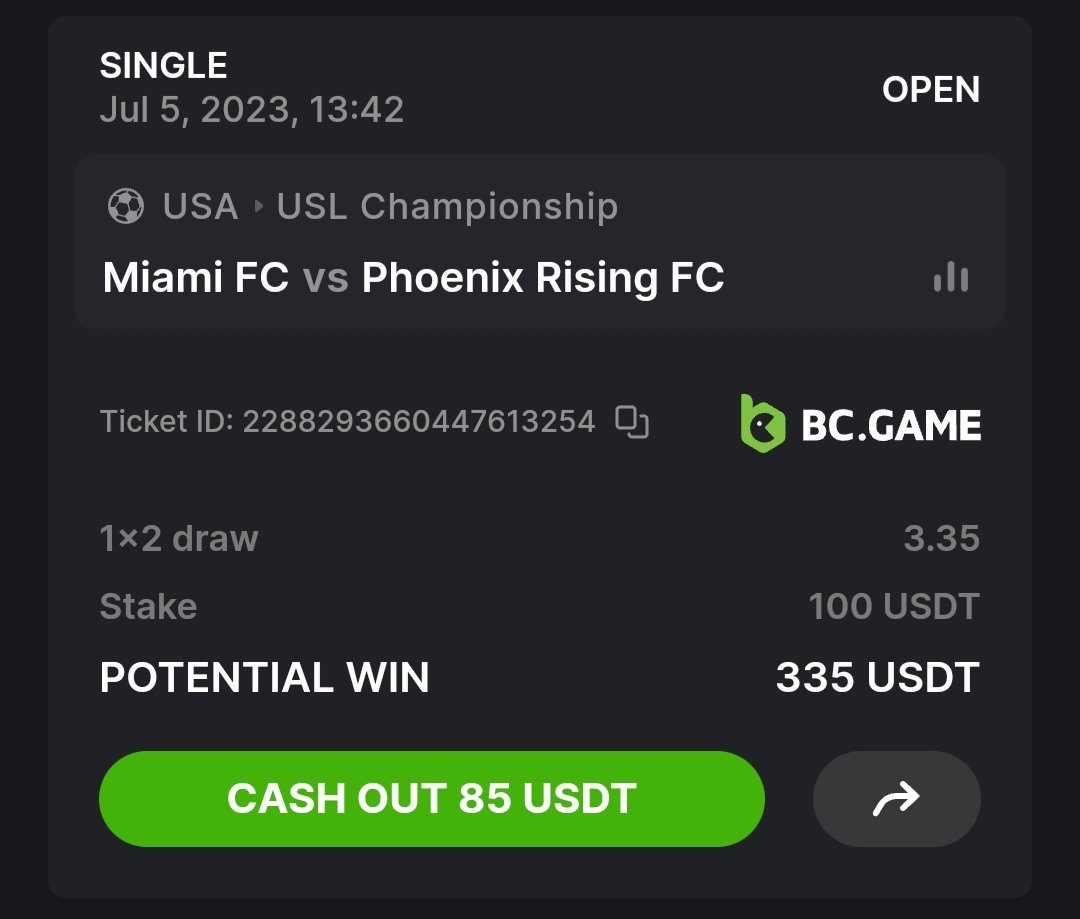Click the BC.GAME brand name text

891,425
